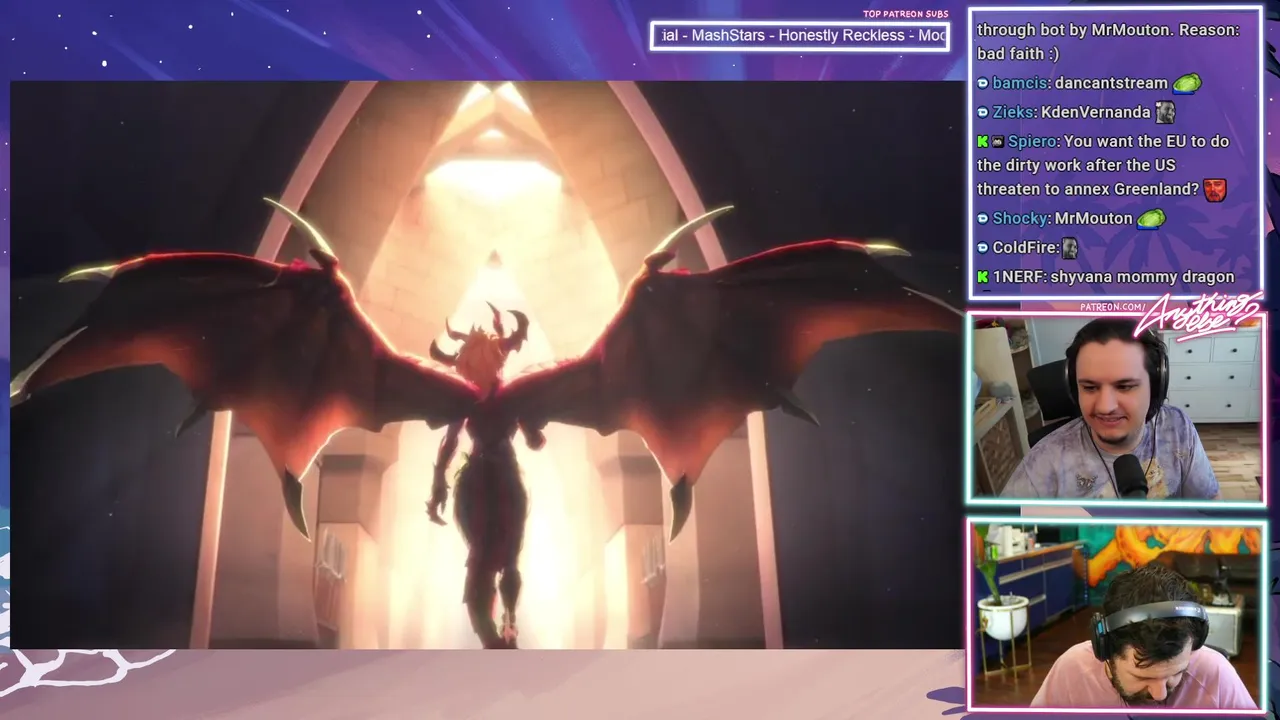Open chat user Spiero
This screenshot has width=1280, height=720.
(x=1031, y=142)
